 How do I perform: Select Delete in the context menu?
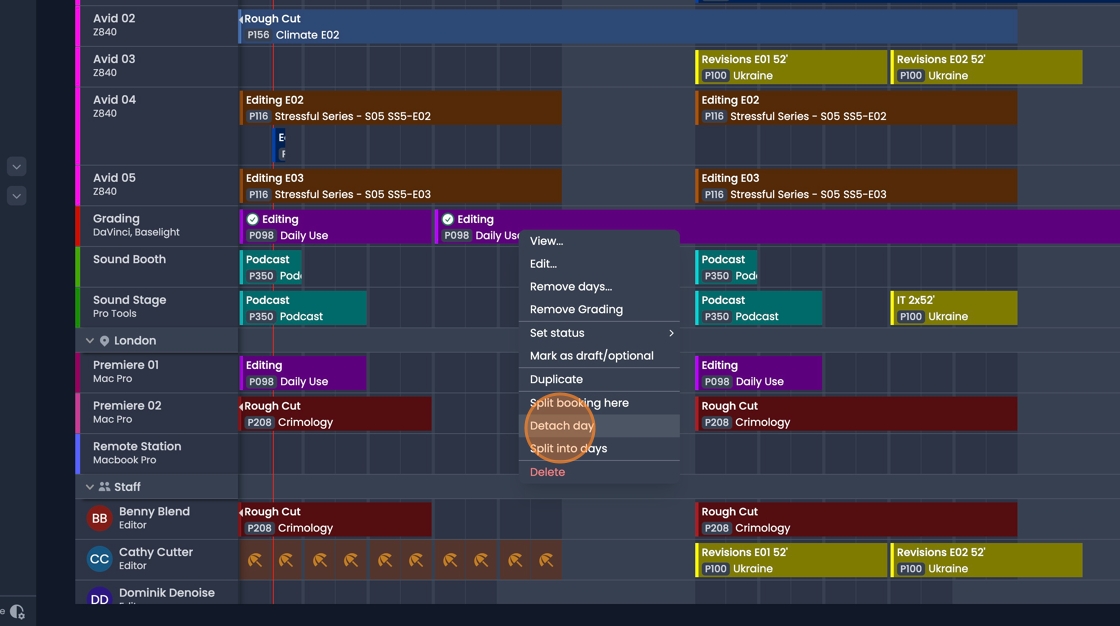pyautogui.click(x=547, y=472)
